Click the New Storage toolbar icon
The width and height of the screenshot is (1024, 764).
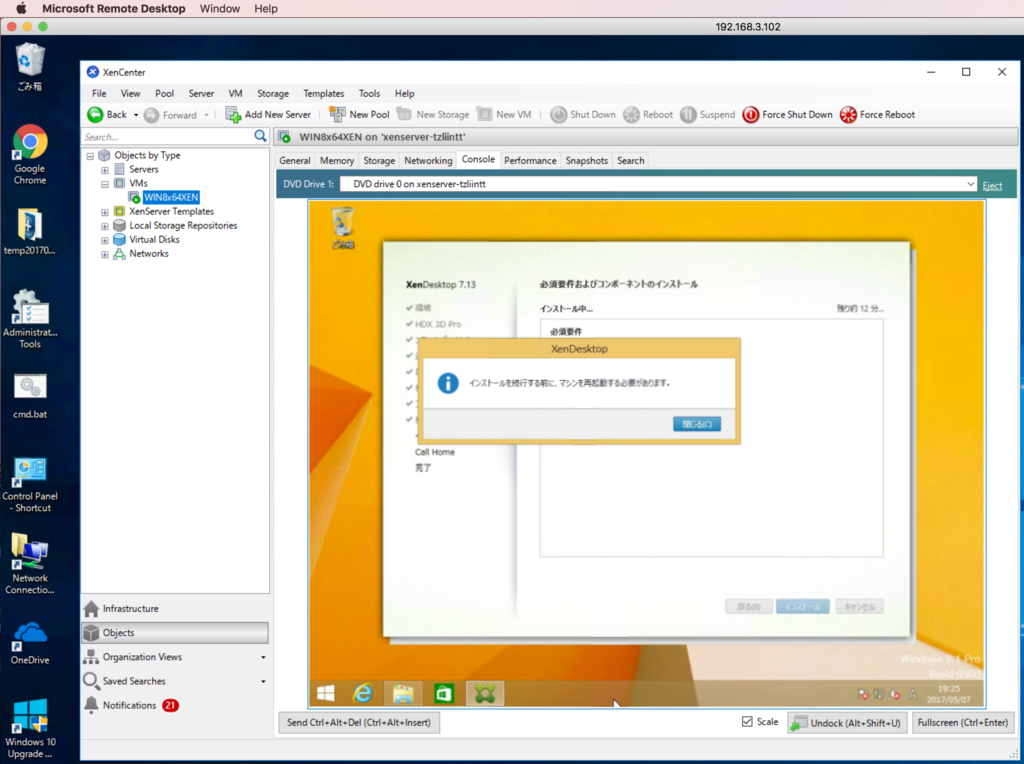click(x=404, y=114)
